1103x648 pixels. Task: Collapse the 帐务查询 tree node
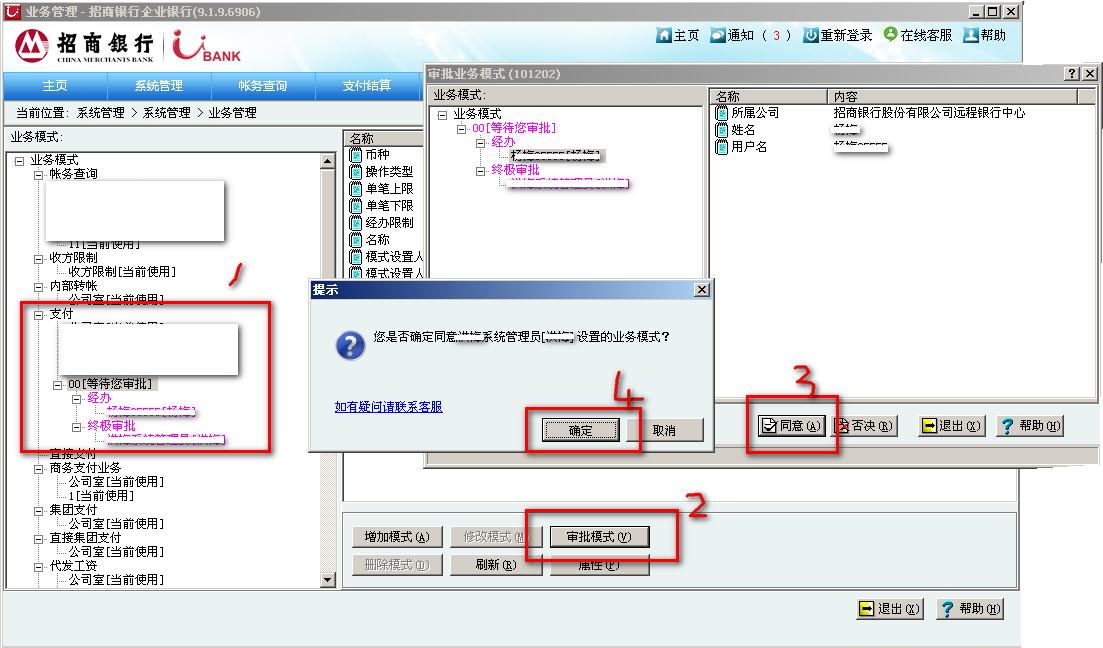tap(39, 174)
